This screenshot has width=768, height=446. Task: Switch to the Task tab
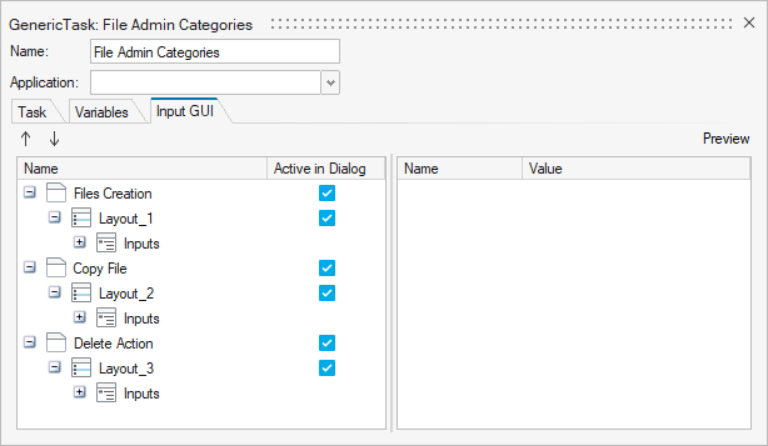click(x=32, y=112)
